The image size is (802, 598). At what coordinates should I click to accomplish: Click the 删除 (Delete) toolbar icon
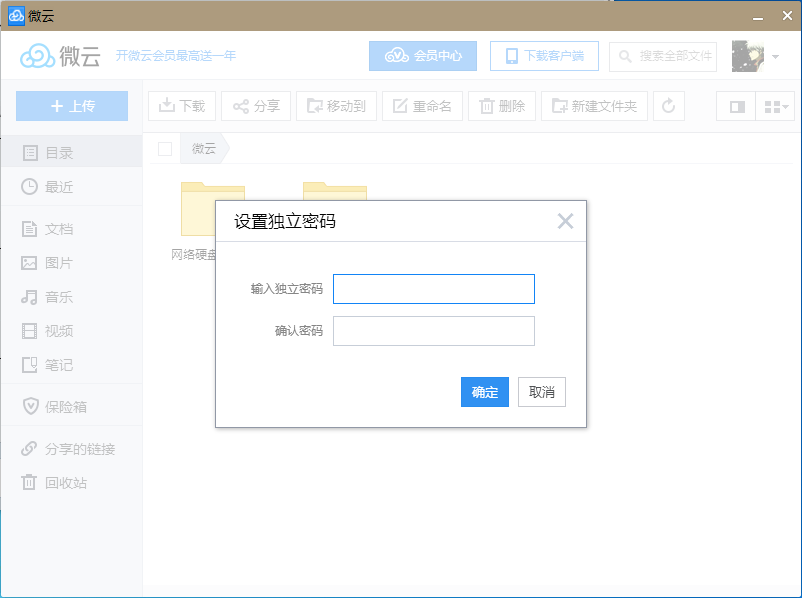[x=502, y=106]
